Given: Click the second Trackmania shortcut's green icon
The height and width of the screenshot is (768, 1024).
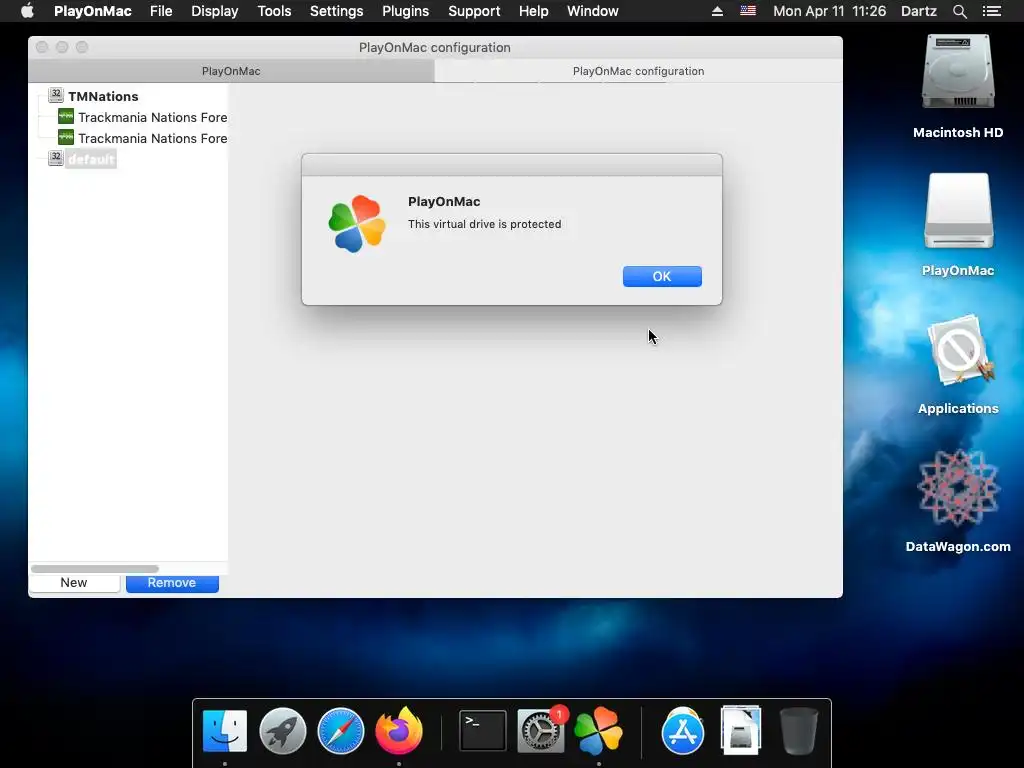Looking at the screenshot, I should click(x=66, y=137).
